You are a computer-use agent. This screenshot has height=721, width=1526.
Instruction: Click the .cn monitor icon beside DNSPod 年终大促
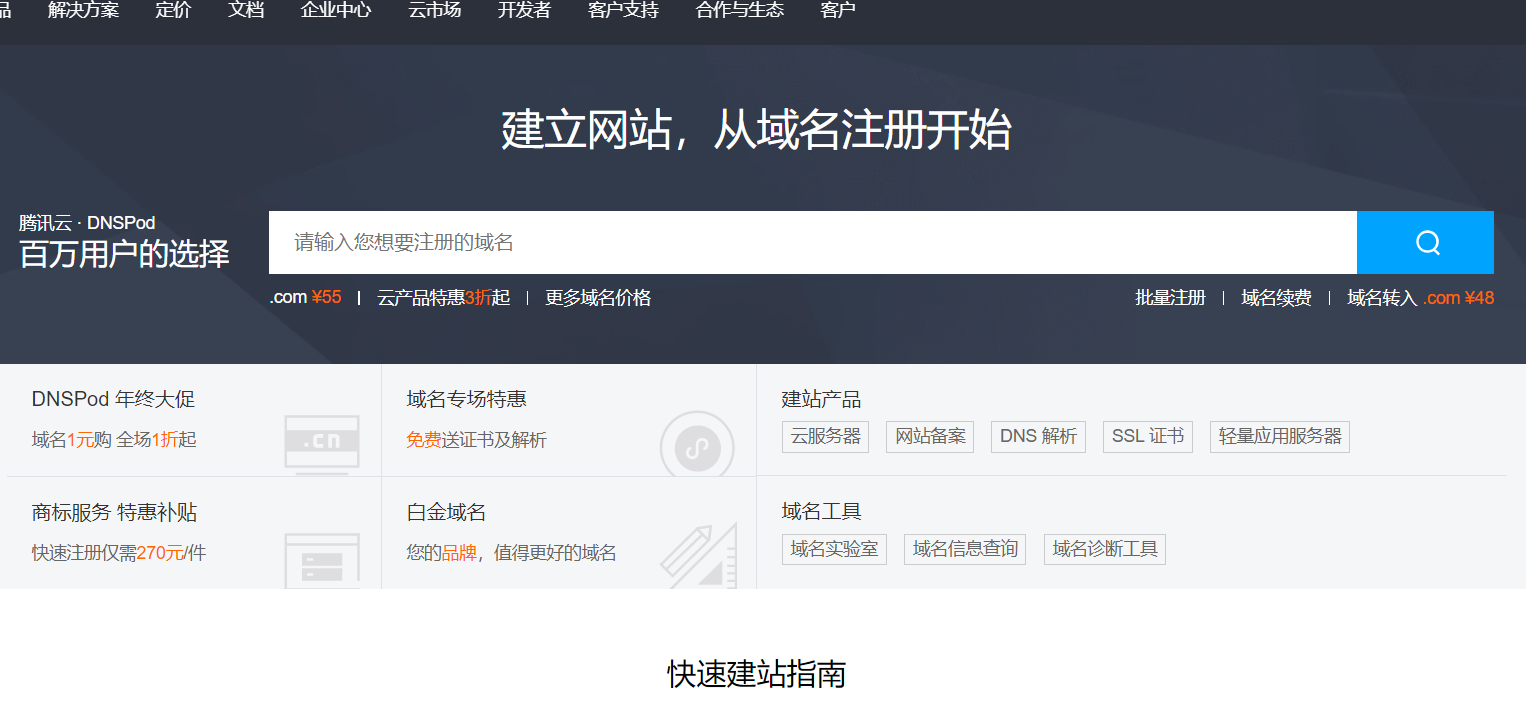click(322, 442)
